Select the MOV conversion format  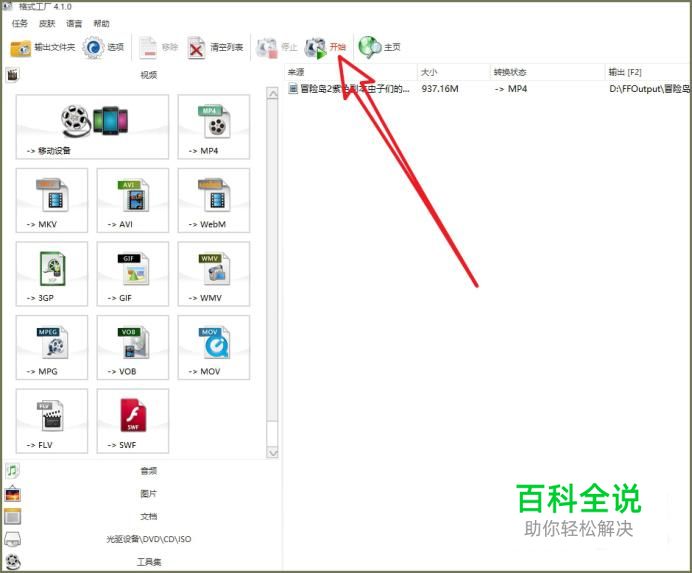(214, 347)
